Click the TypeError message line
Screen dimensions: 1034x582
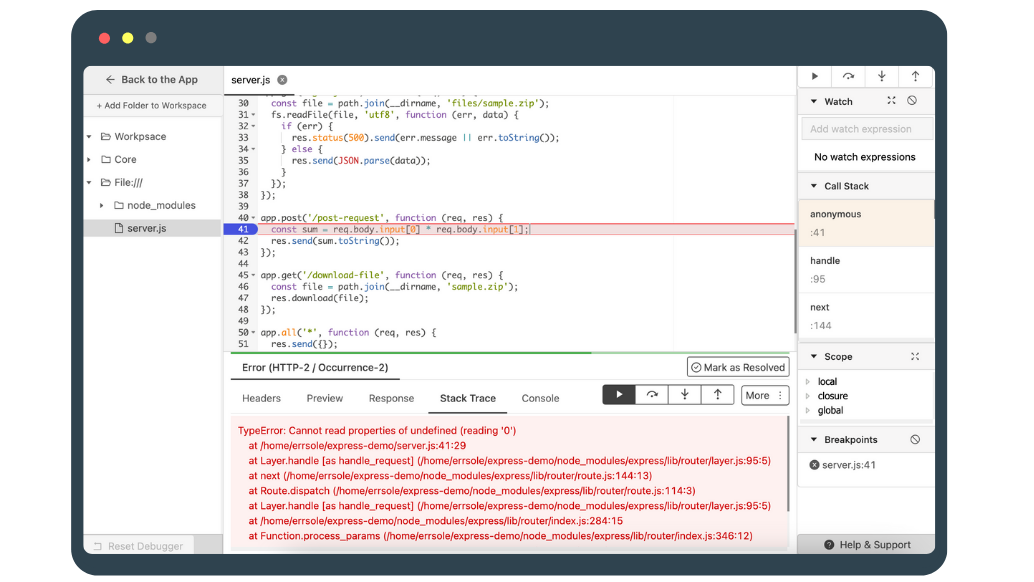point(377,430)
